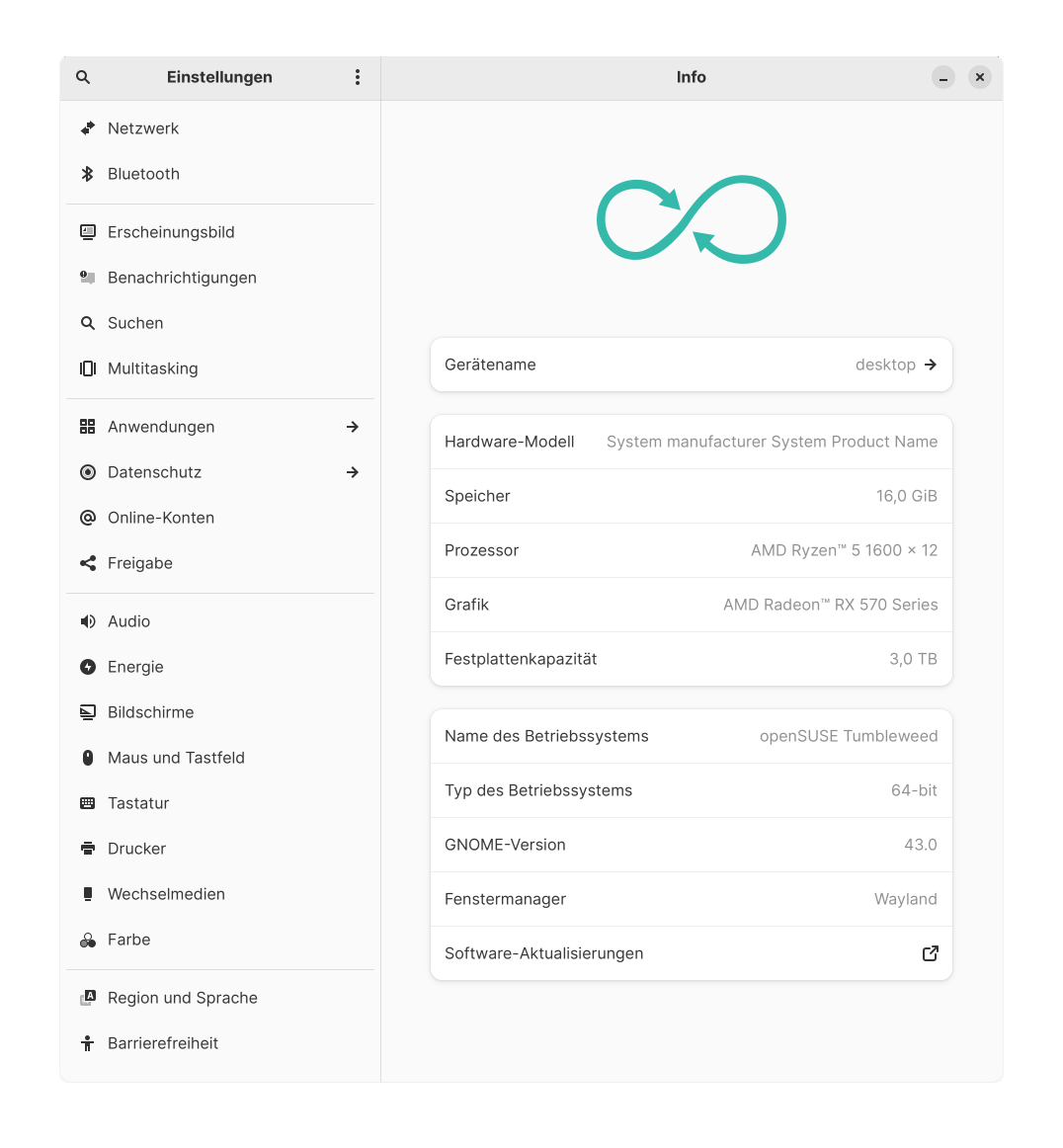
Task: Click the Energie lightning icon
Action: (87, 667)
